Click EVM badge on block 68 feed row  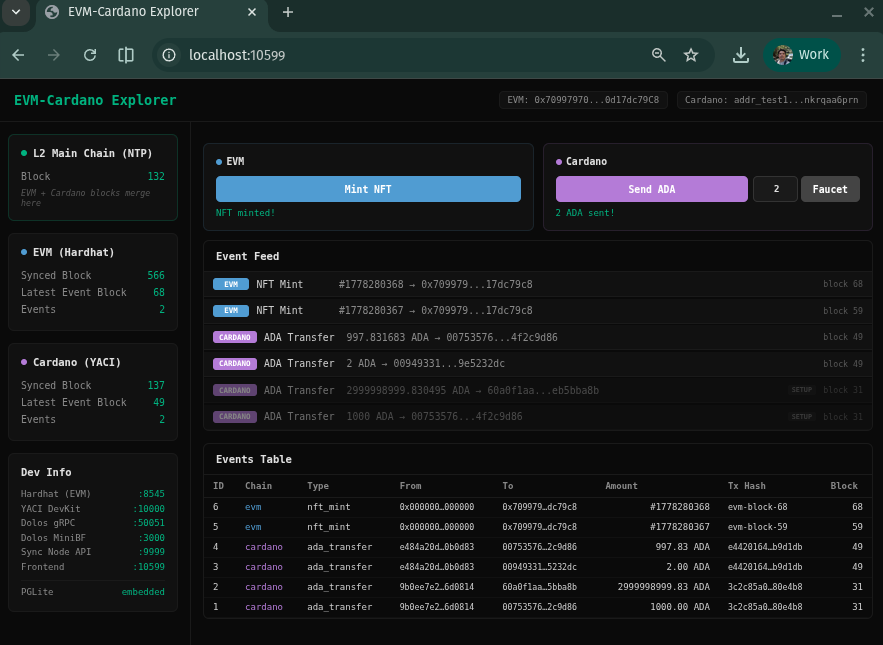tap(231, 284)
